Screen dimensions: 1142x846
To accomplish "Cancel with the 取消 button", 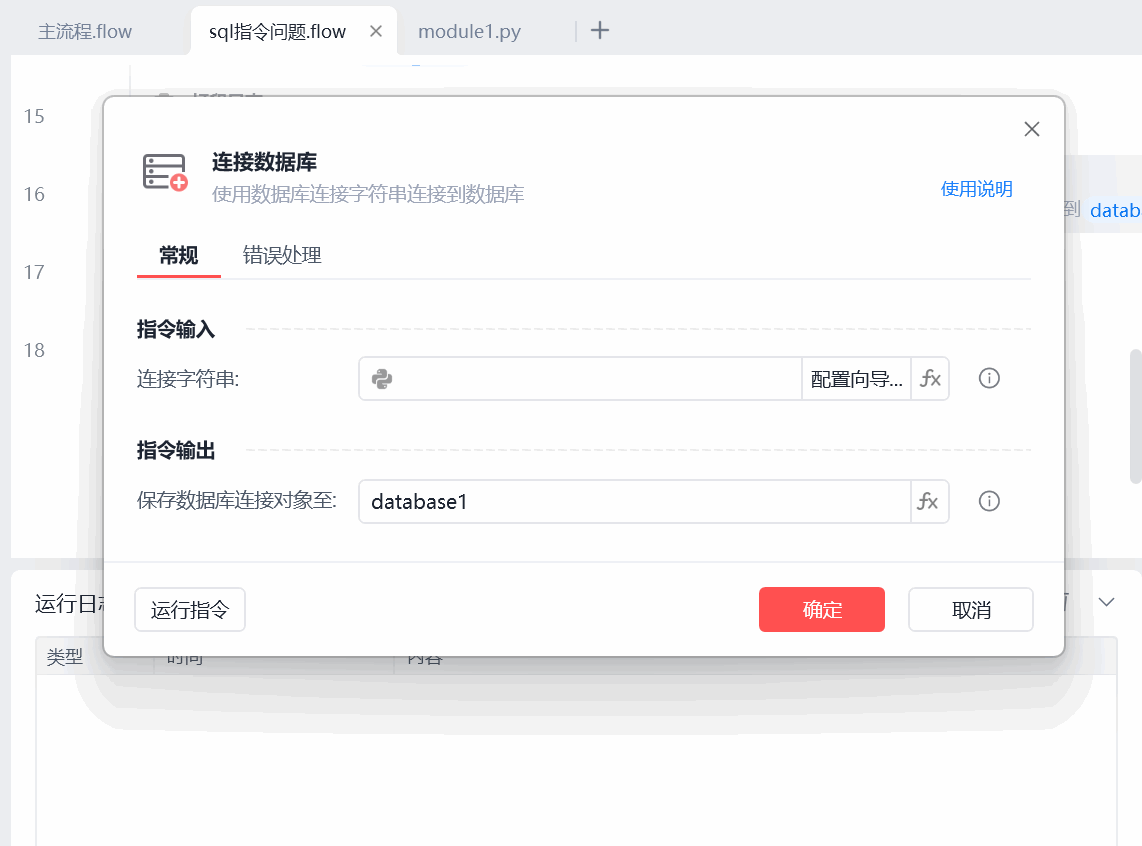I will pyautogui.click(x=971, y=610).
